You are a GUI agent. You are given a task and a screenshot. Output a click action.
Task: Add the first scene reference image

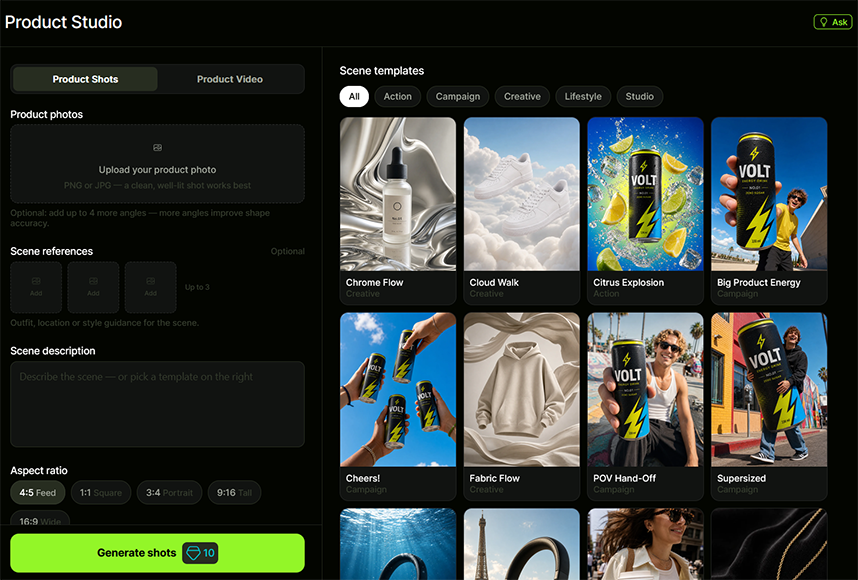36,287
